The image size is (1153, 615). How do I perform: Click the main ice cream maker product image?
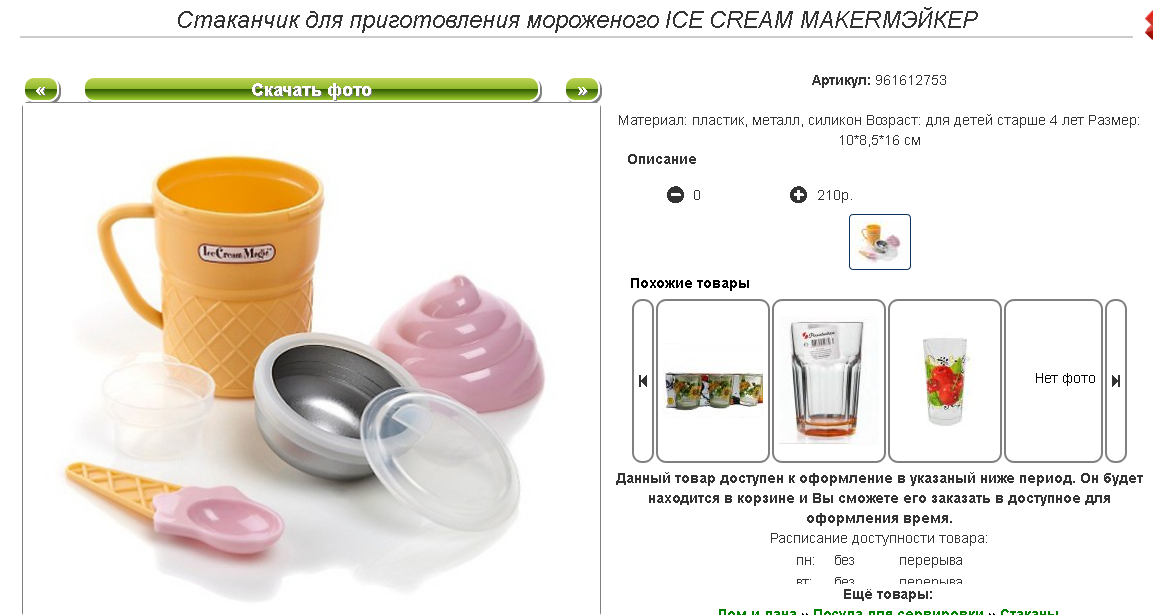tap(311, 360)
